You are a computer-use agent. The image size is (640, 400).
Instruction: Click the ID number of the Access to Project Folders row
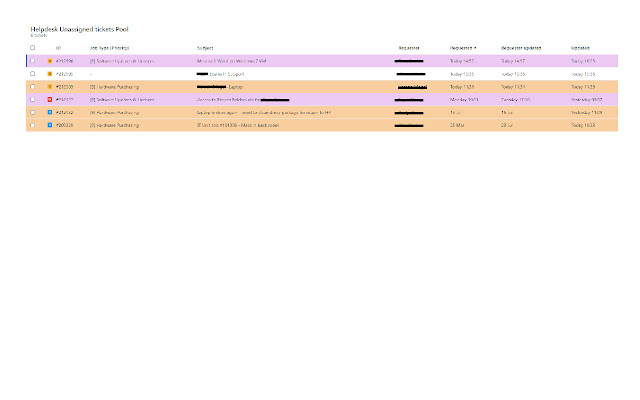[64, 100]
